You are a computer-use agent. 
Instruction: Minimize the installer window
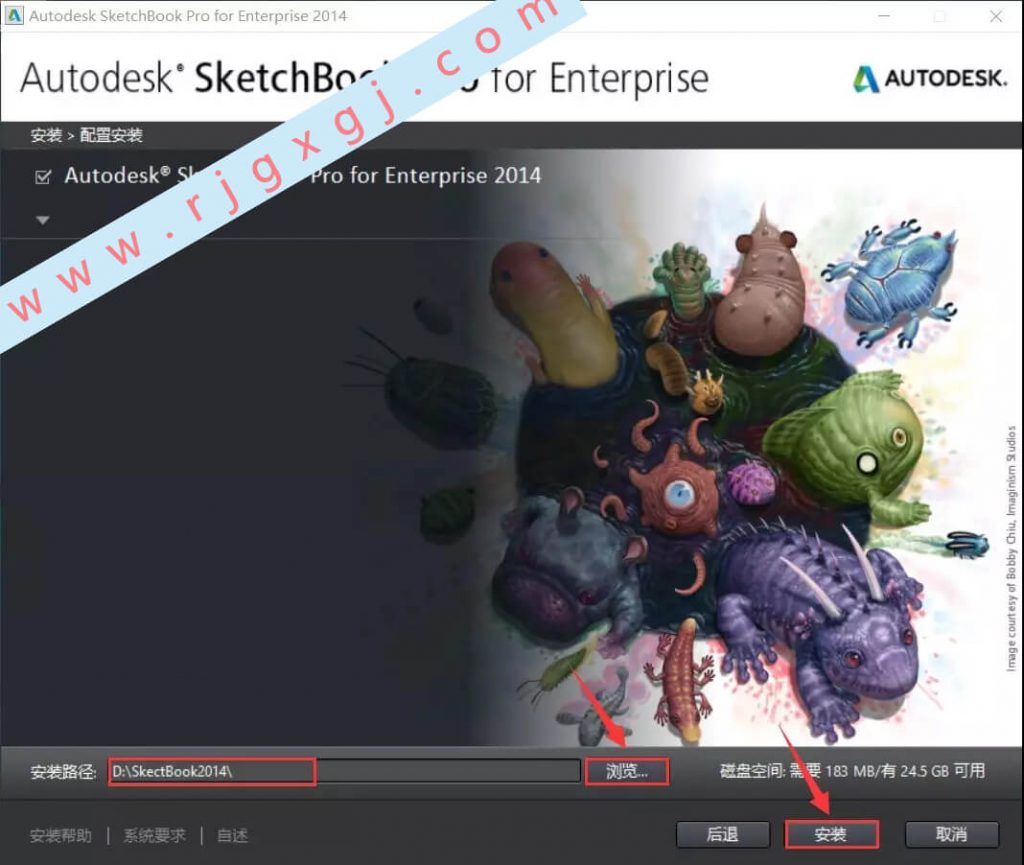[884, 16]
